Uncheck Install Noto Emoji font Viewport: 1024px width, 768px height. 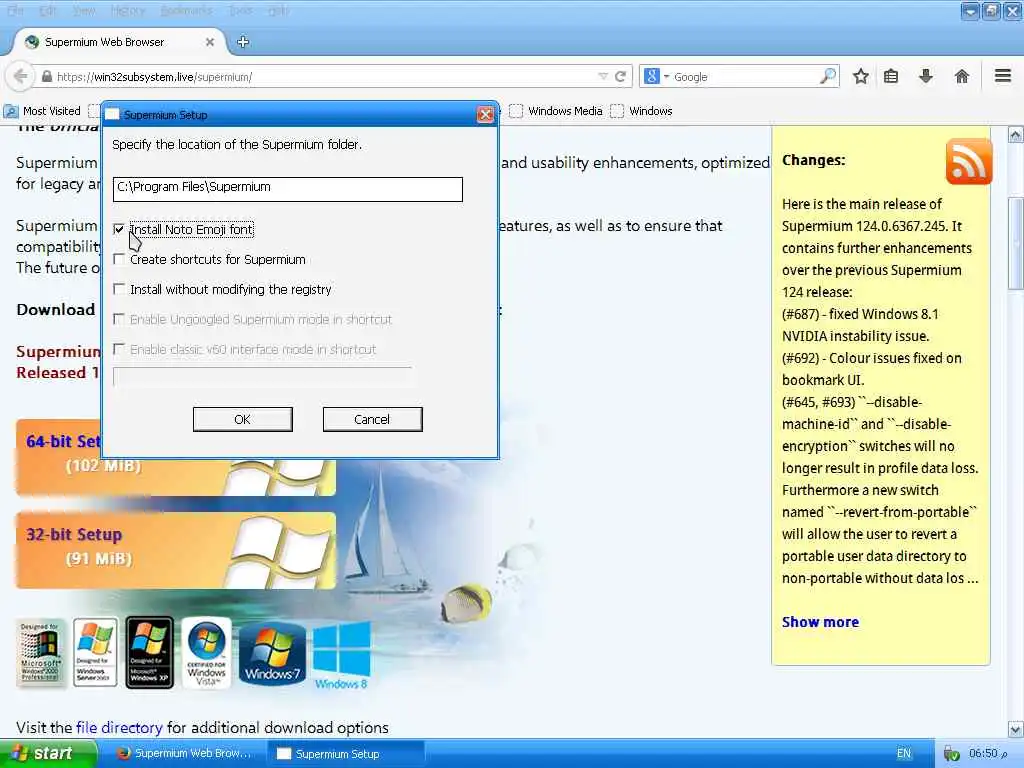[119, 229]
